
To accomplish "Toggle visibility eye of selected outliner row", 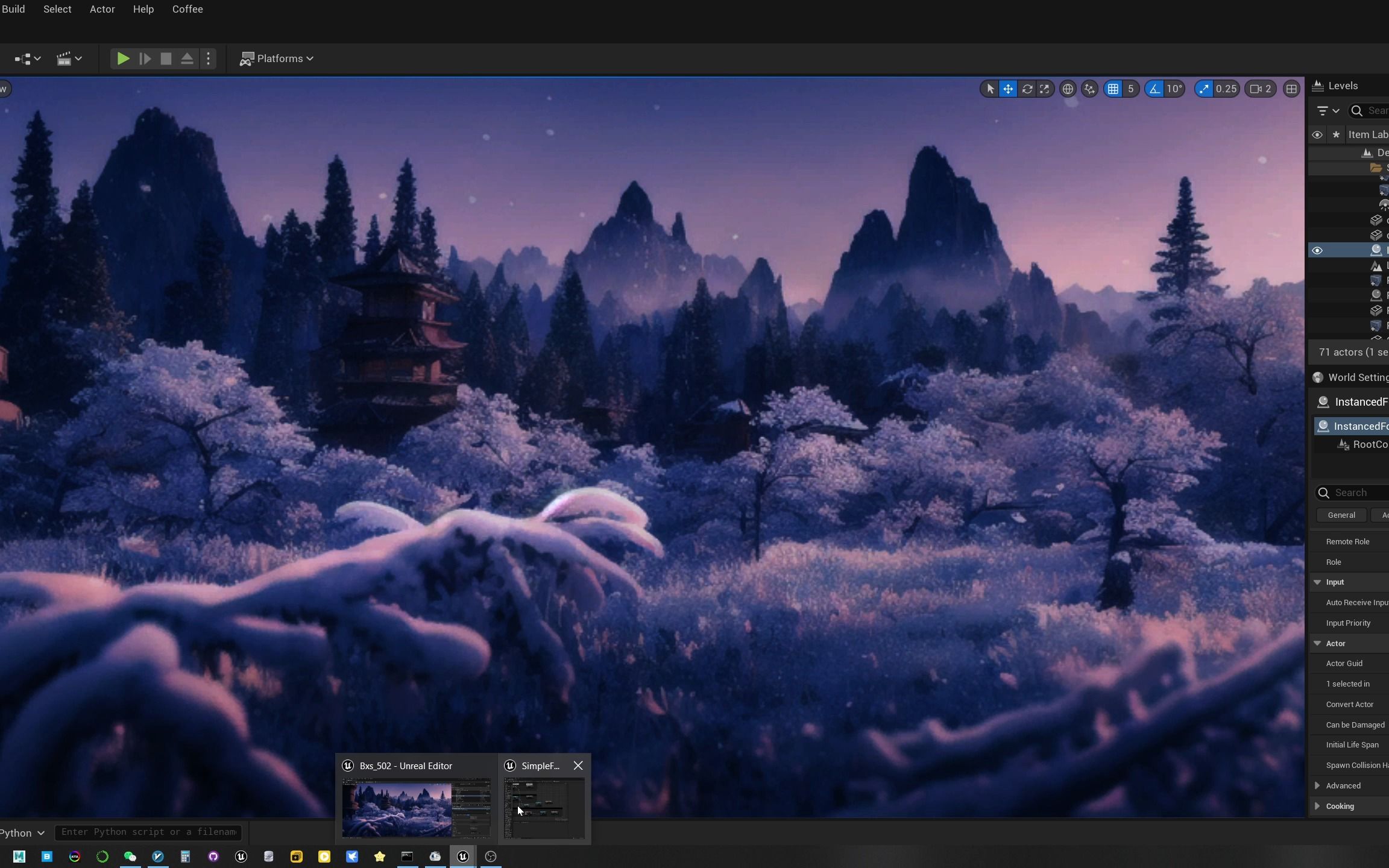I will [1317, 251].
